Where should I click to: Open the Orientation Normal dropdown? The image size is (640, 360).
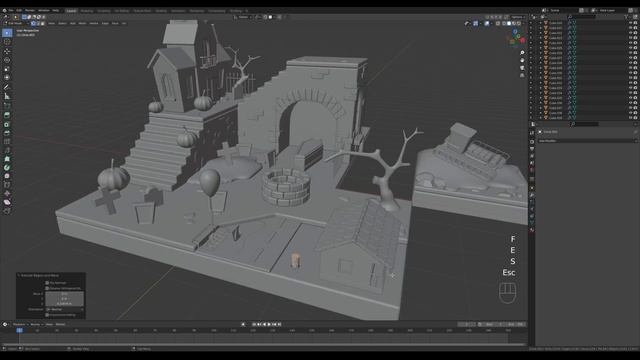coord(65,309)
